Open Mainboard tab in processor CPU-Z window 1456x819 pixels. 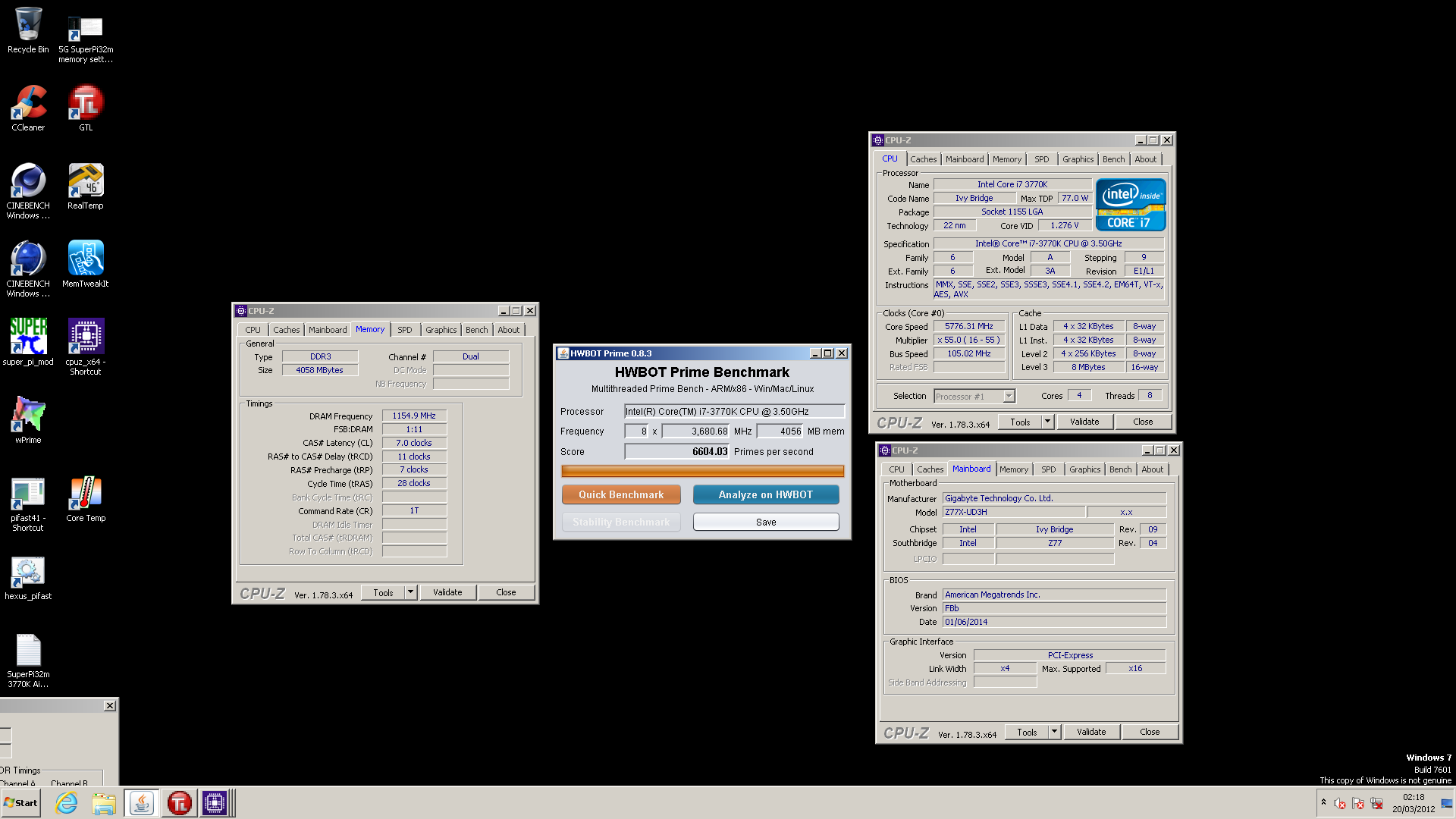click(x=964, y=159)
